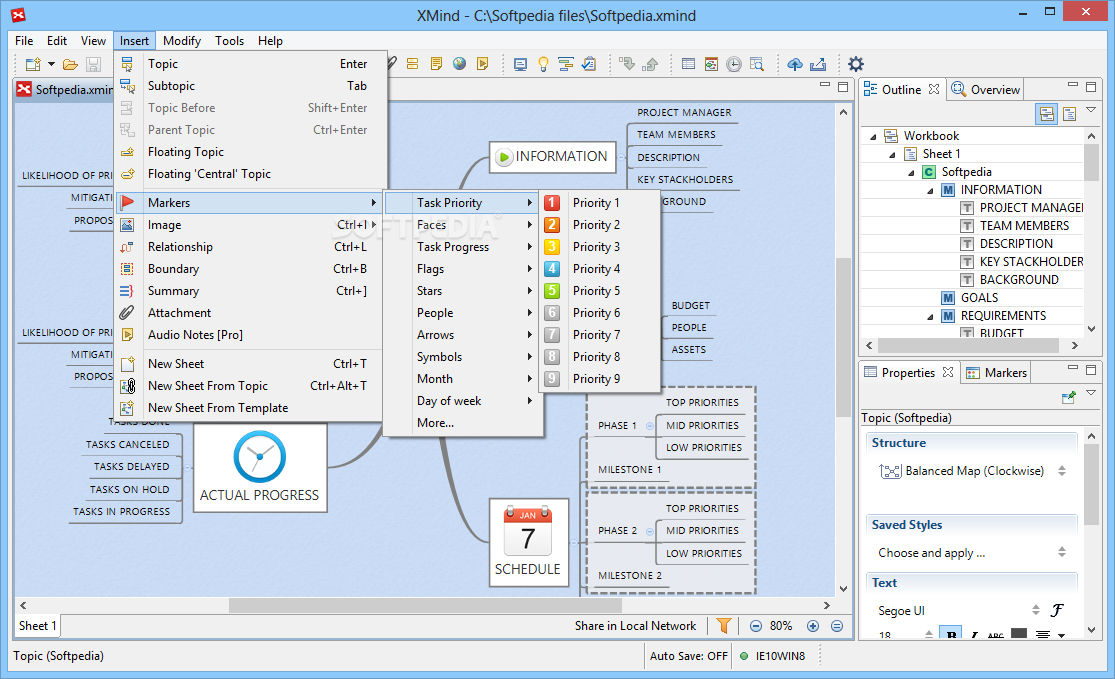Screen dimensions: 1115x679
Task: Collapse the REQUIREMENTS outline node
Action: [930, 316]
